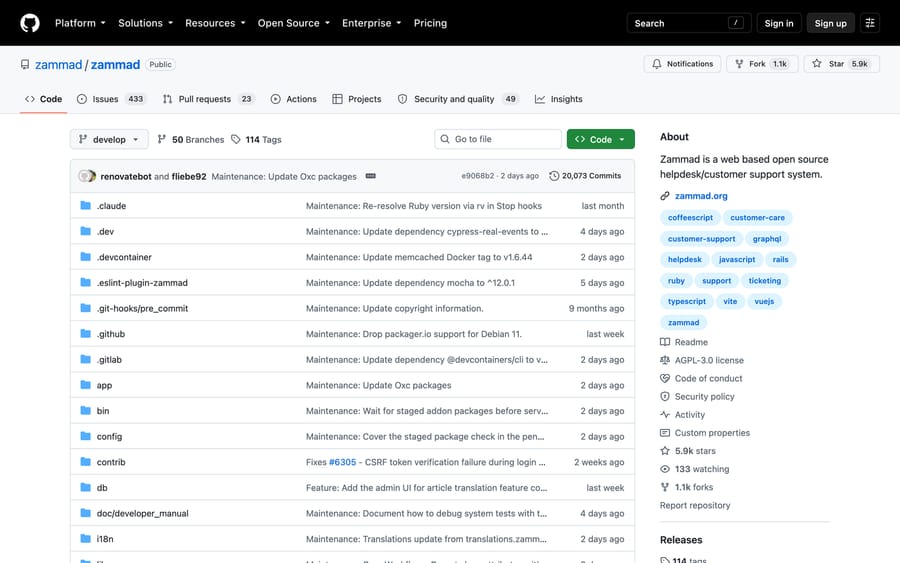Click the Notifications button
Image resolution: width=900 pixels, height=563 pixels.
(x=682, y=64)
